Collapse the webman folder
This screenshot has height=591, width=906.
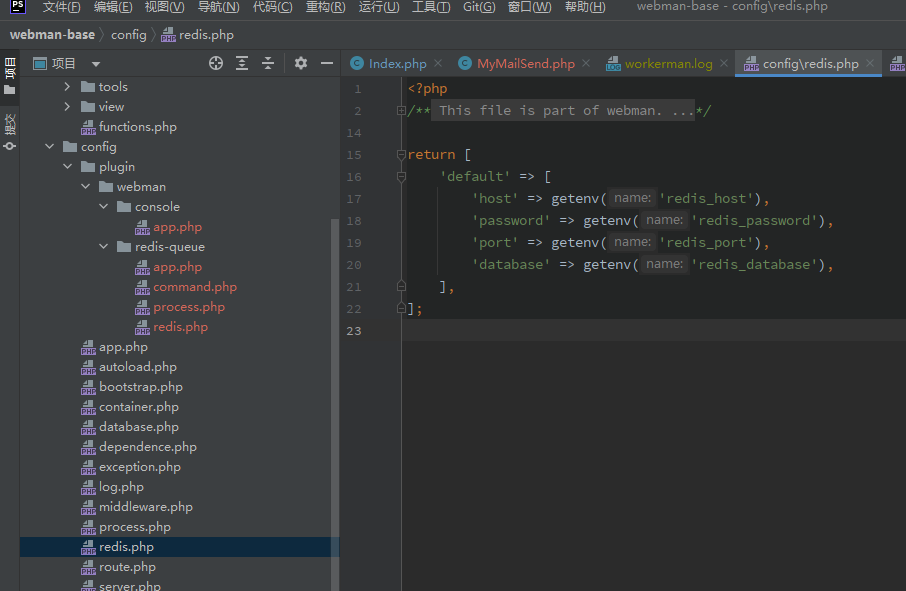[86, 187]
